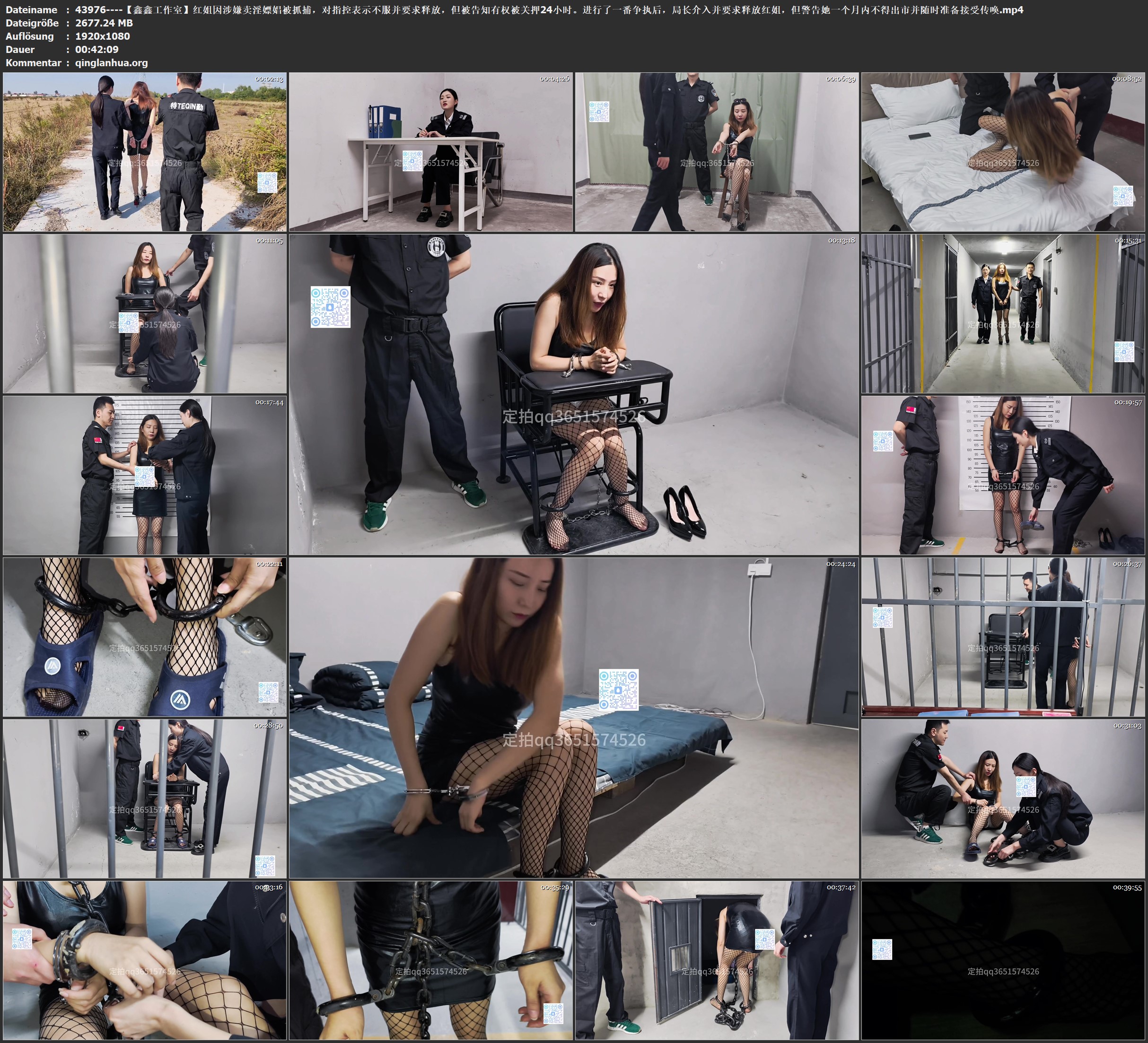The height and width of the screenshot is (1043, 1148).
Task: Open the thumbnail showing desk with blue binders
Action: pos(430,151)
